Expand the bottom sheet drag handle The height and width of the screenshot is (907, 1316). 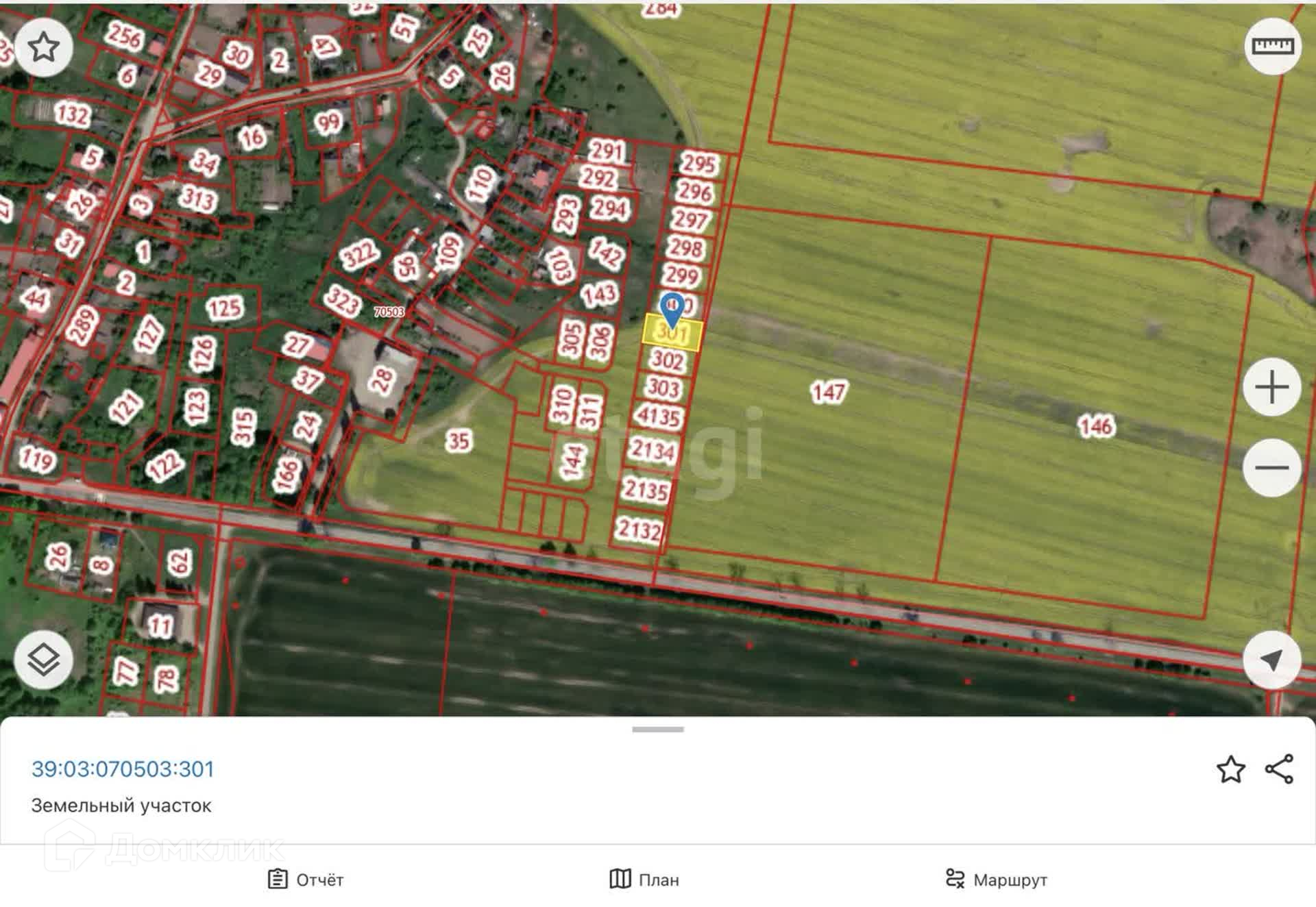657,730
